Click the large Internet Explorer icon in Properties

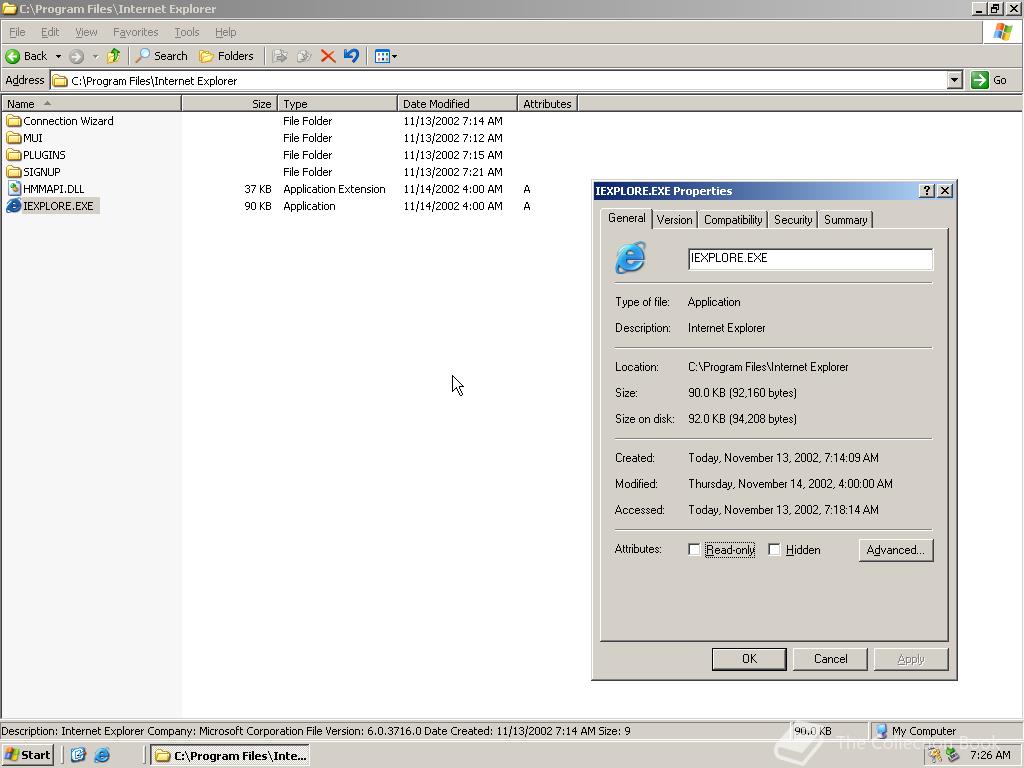(631, 257)
